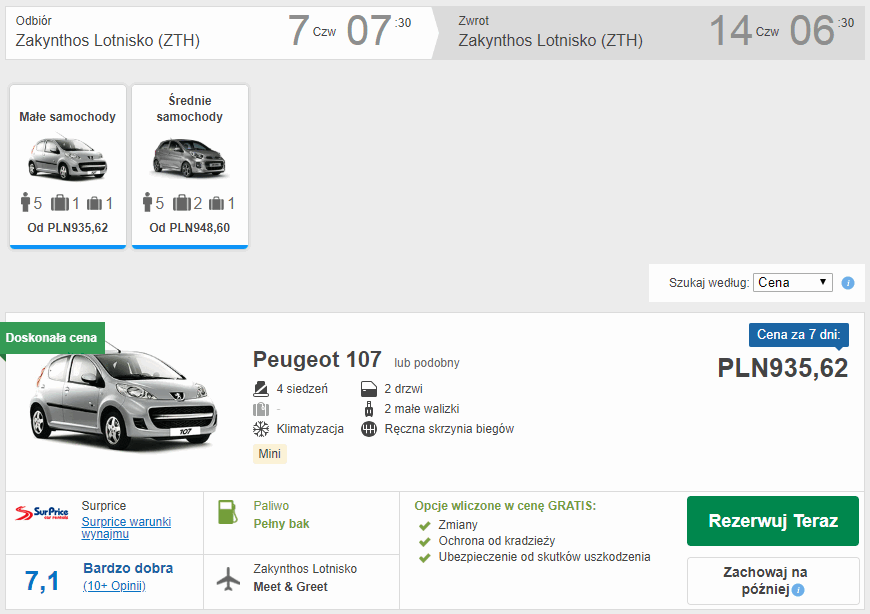Click the info icon on Zachowaj na później
Screen dimensions: 870x614
[x=798, y=590]
